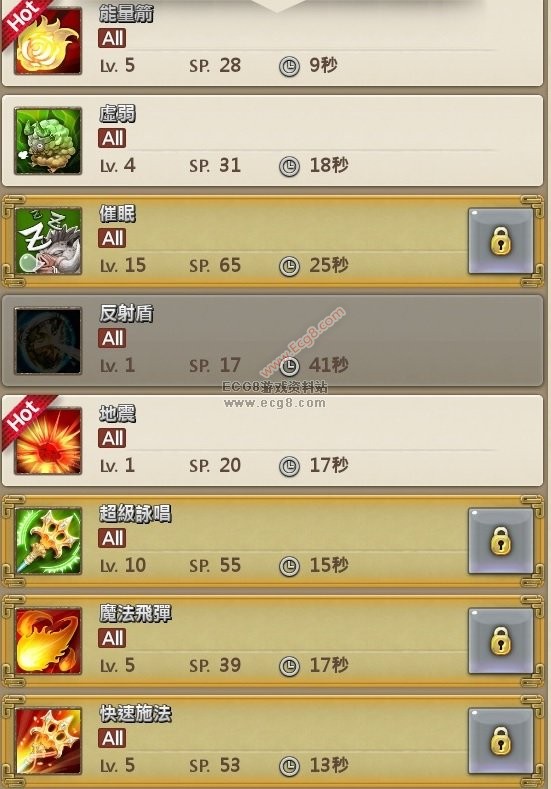Screen dimensions: 551x789
Task: Select the 反射盾 greyed-out skill row
Action: pos(272,341)
